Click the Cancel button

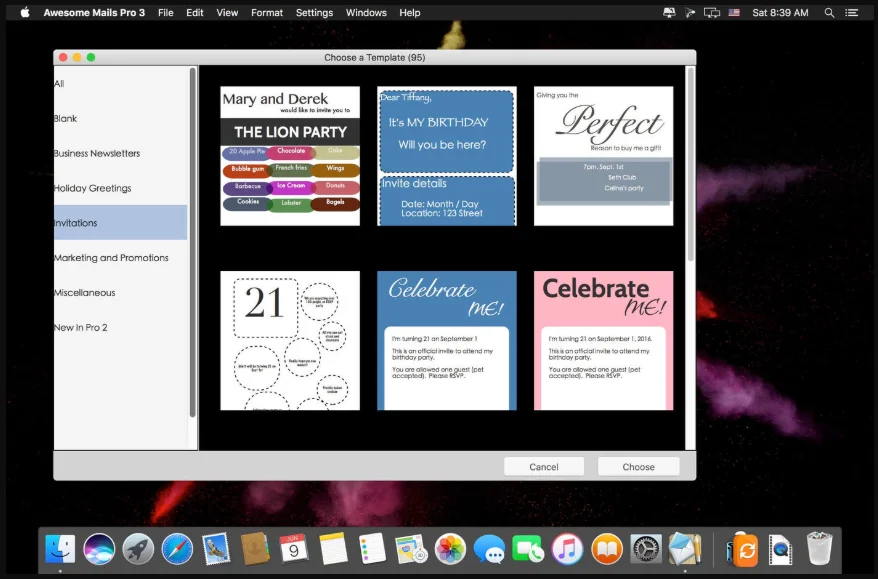544,466
